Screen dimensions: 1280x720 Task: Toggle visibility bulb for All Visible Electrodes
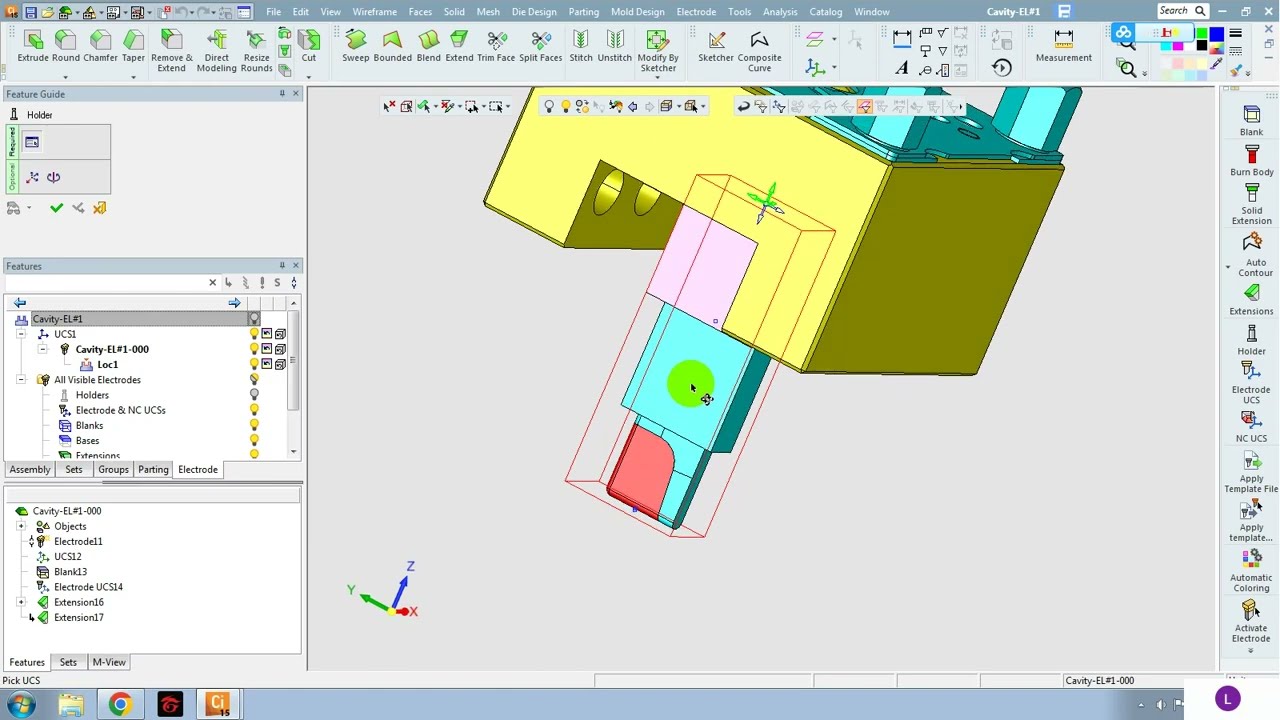254,380
